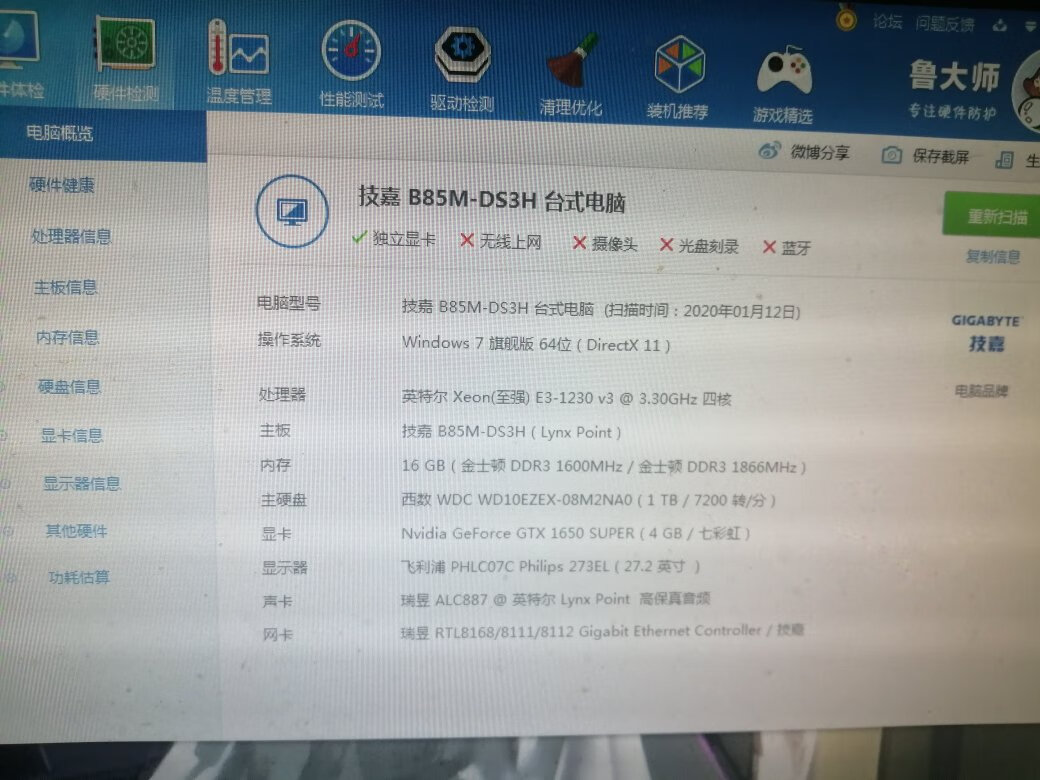Screen dimensions: 1040x780
Task: Click the motherboard value 技嘉 B85M-DS3H ( Lynx Point )
Action: point(511,432)
